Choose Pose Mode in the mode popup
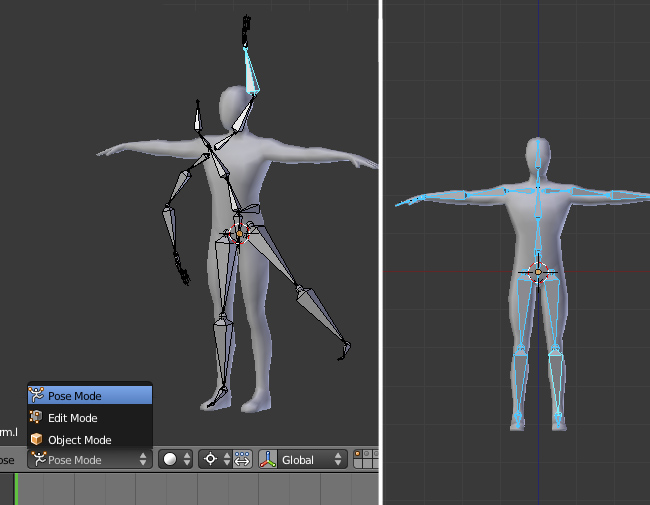650x505 pixels. click(x=90, y=396)
